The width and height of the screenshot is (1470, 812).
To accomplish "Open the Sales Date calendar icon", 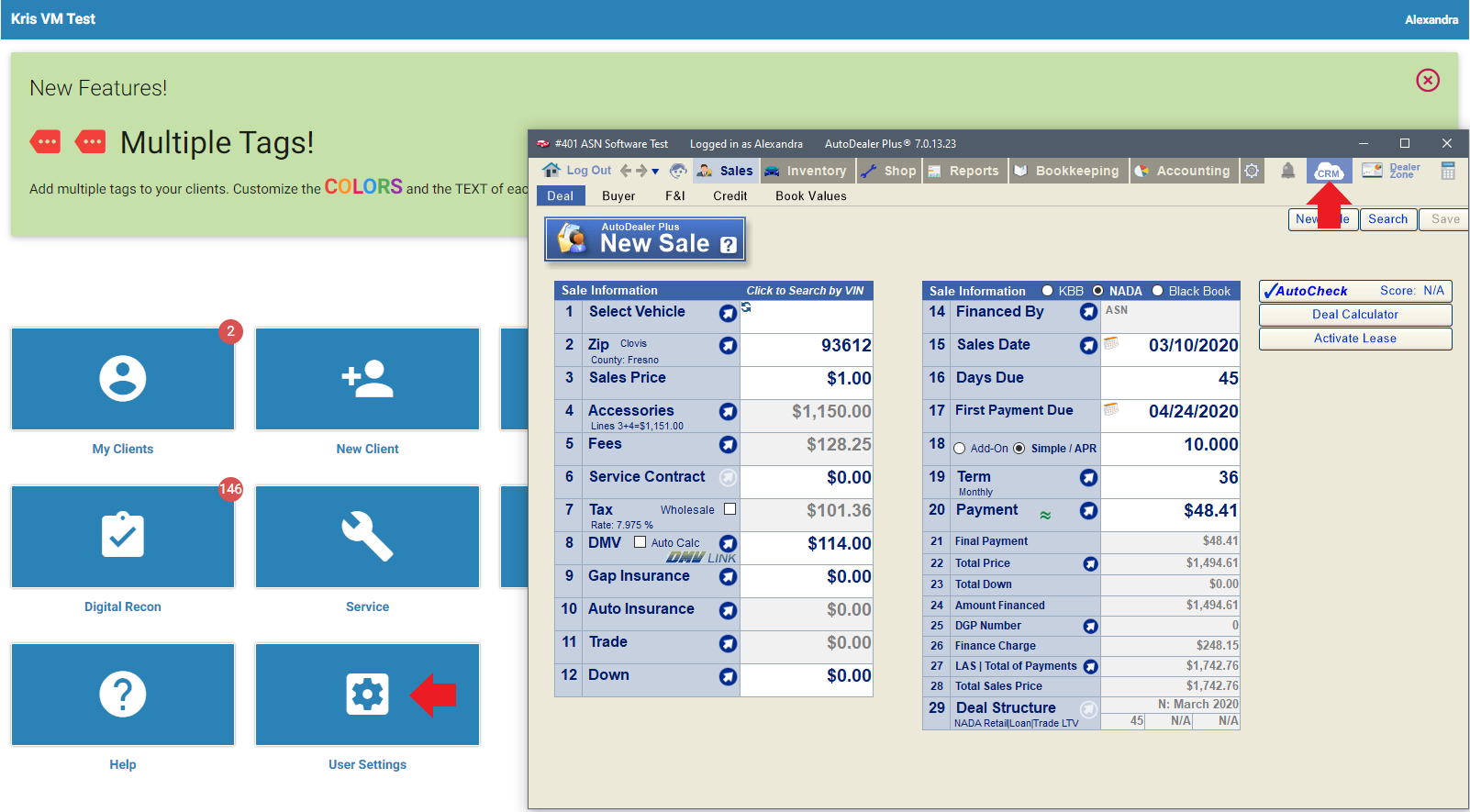I will coord(1111,343).
